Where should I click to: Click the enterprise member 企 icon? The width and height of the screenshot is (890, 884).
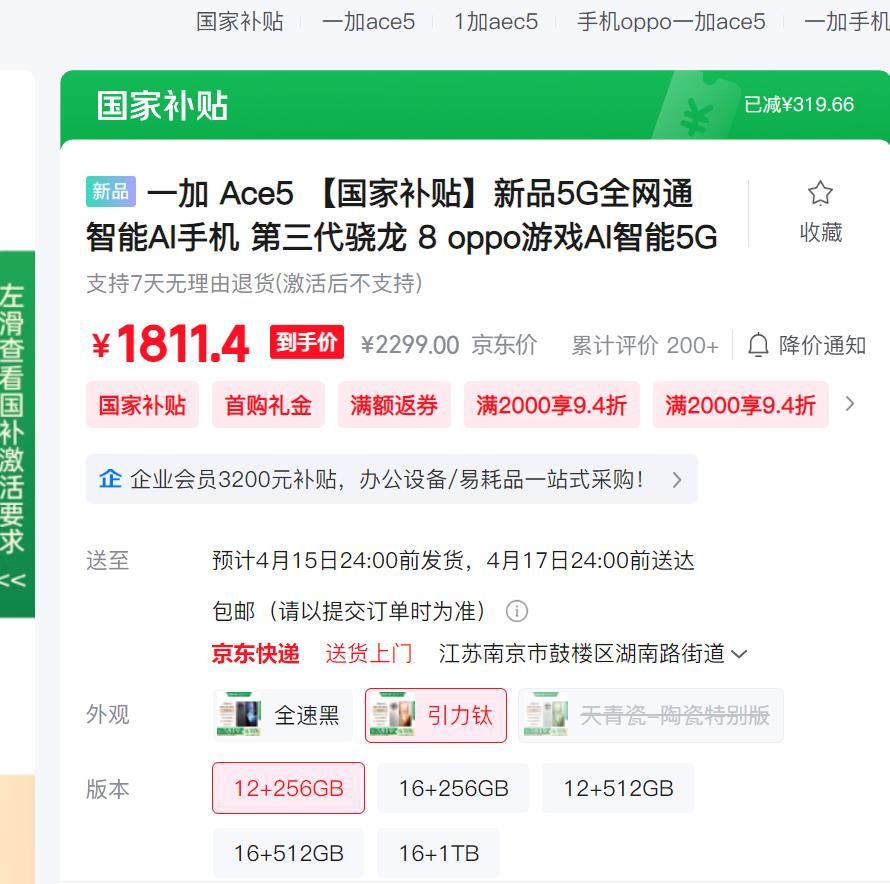[110, 479]
